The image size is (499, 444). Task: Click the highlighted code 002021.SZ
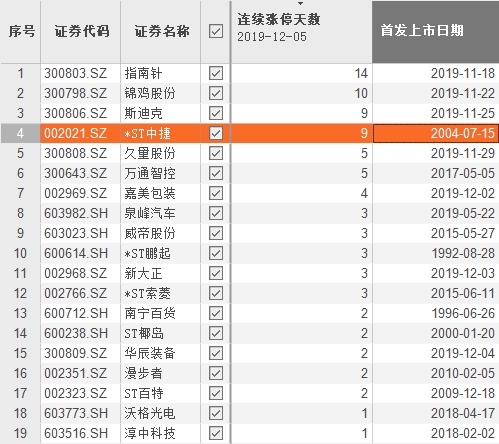coord(76,133)
